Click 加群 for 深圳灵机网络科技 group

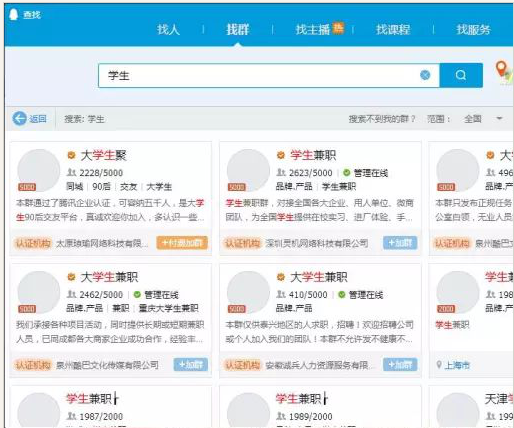coord(400,243)
